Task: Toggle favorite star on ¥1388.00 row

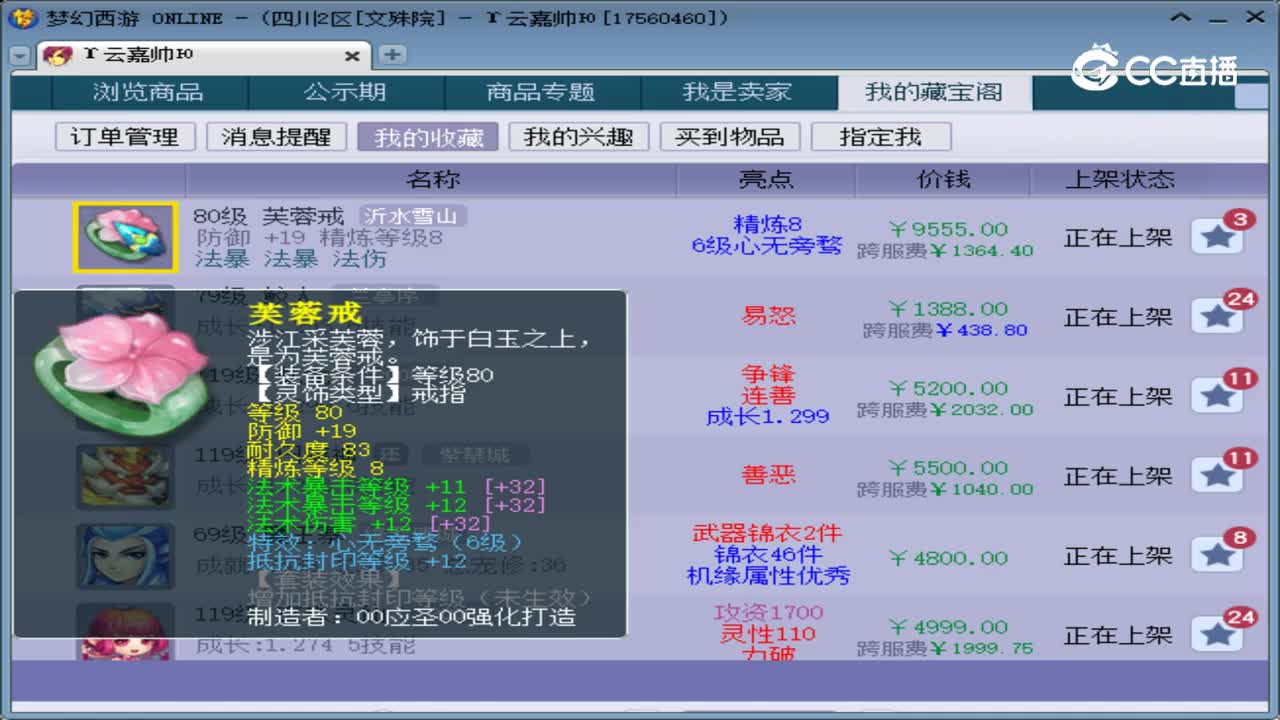Action: 1217,317
